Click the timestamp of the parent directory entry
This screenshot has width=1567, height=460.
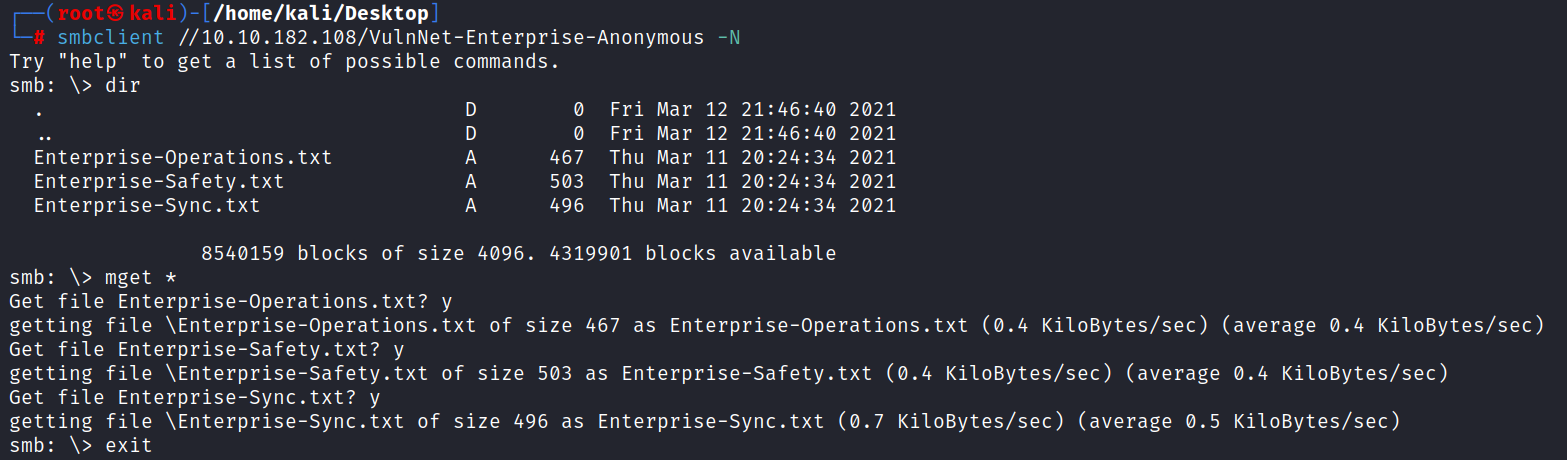[x=753, y=134]
